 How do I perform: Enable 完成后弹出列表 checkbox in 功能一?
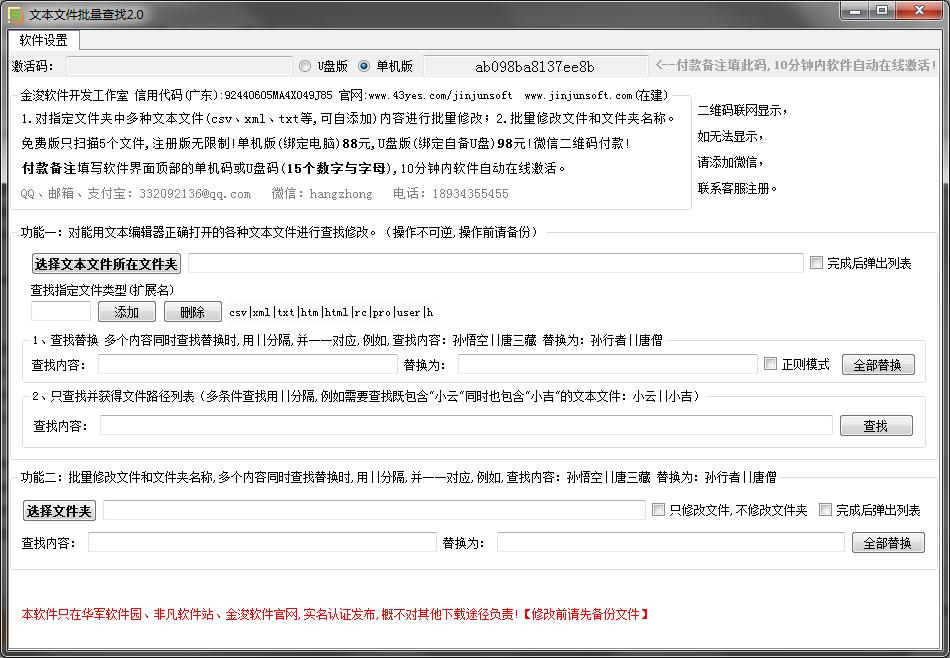click(x=817, y=263)
